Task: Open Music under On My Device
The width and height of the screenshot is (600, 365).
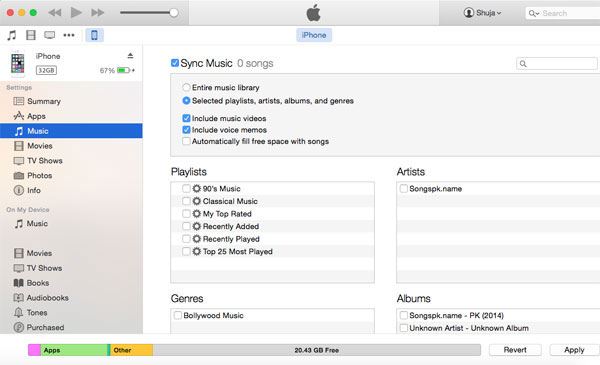Action: point(71,223)
